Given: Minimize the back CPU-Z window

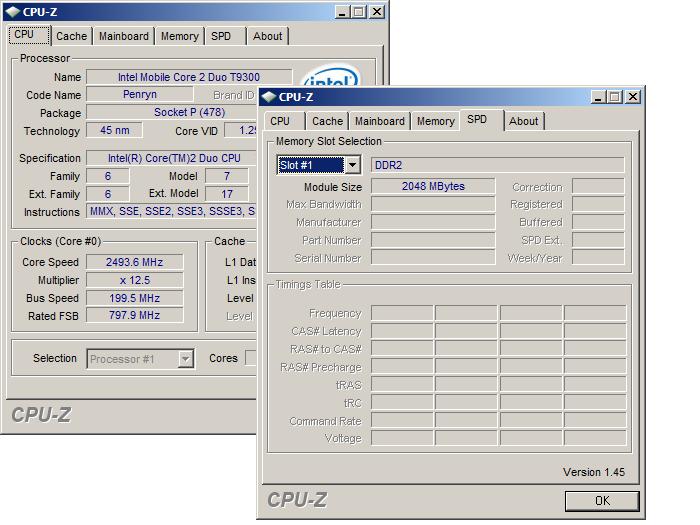Looking at the screenshot, I should (342, 12).
